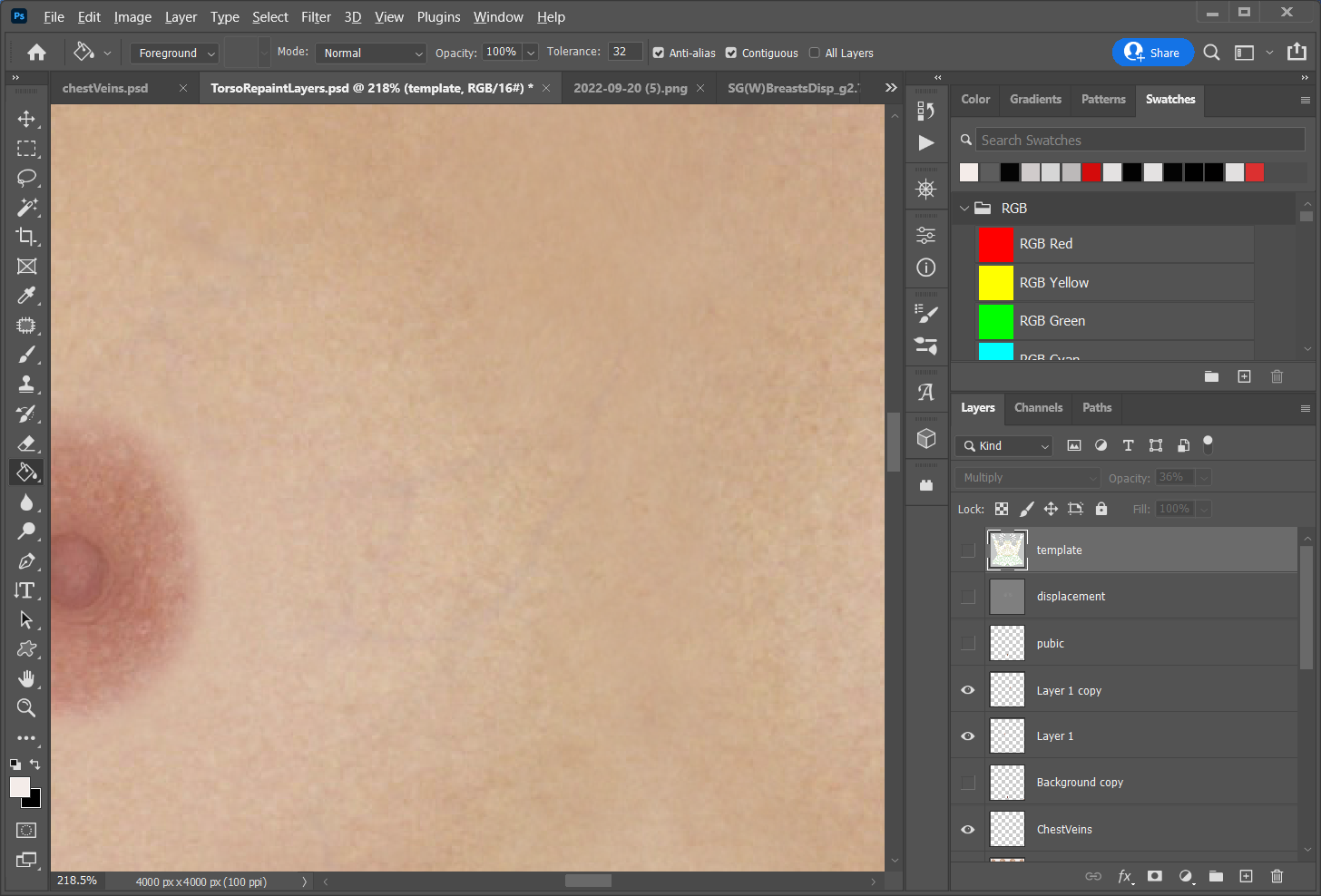Viewport: 1321px width, 896px height.
Task: Open the Plugins menu
Action: tap(438, 16)
